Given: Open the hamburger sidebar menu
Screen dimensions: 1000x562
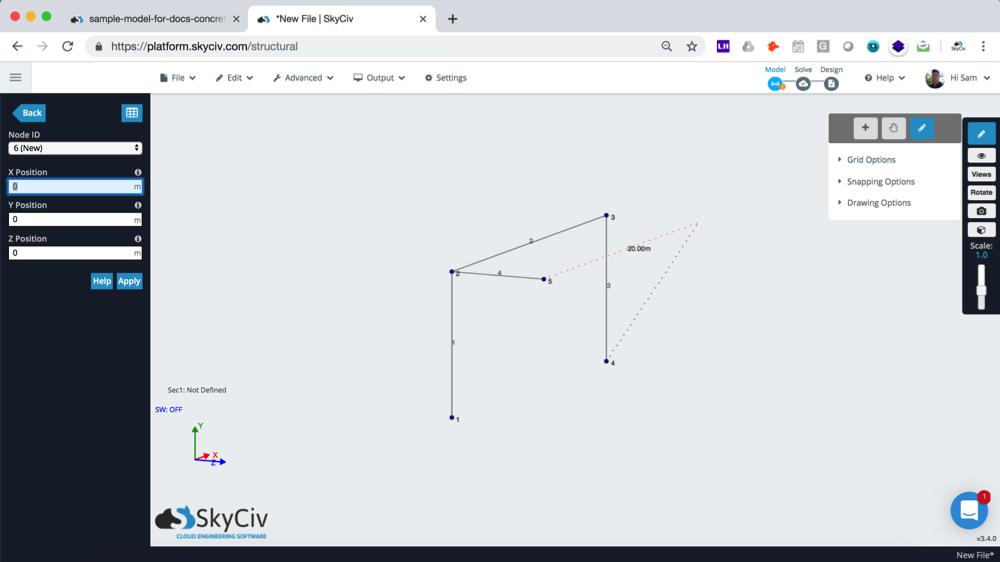Looking at the screenshot, I should [x=15, y=78].
